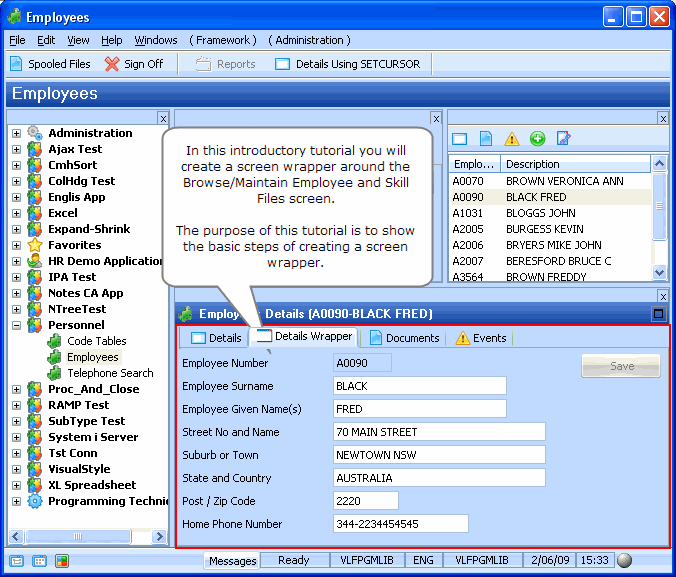
Task: Switch to the Documents tab
Action: point(404,338)
